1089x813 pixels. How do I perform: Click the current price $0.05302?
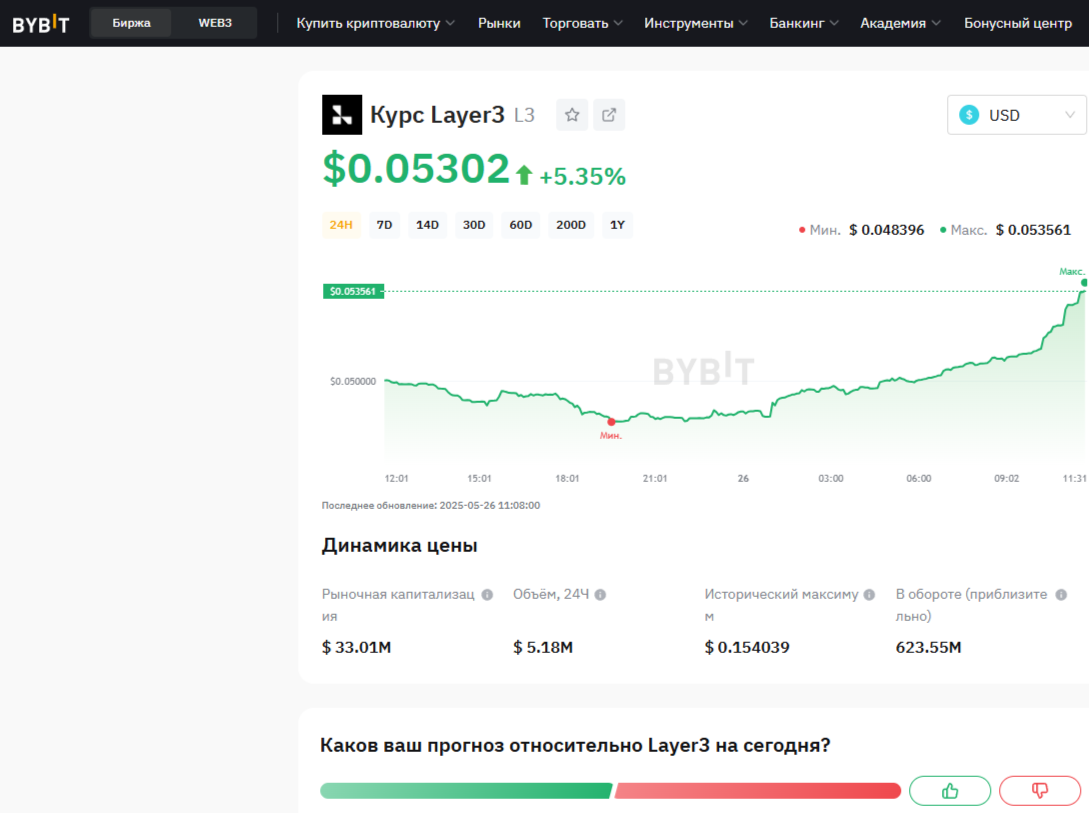[x=416, y=169]
